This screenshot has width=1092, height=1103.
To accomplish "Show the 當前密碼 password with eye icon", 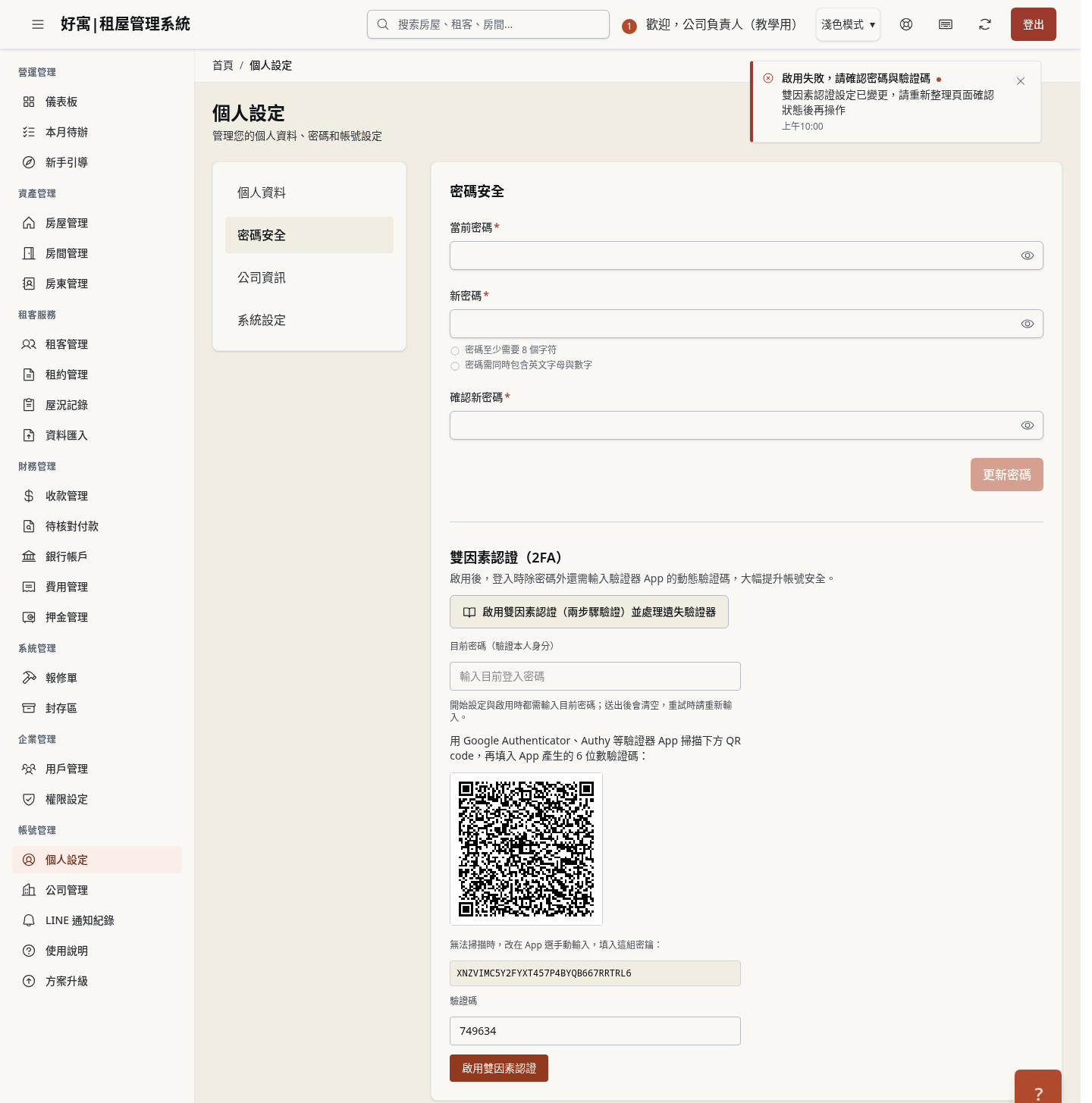I will point(1028,255).
